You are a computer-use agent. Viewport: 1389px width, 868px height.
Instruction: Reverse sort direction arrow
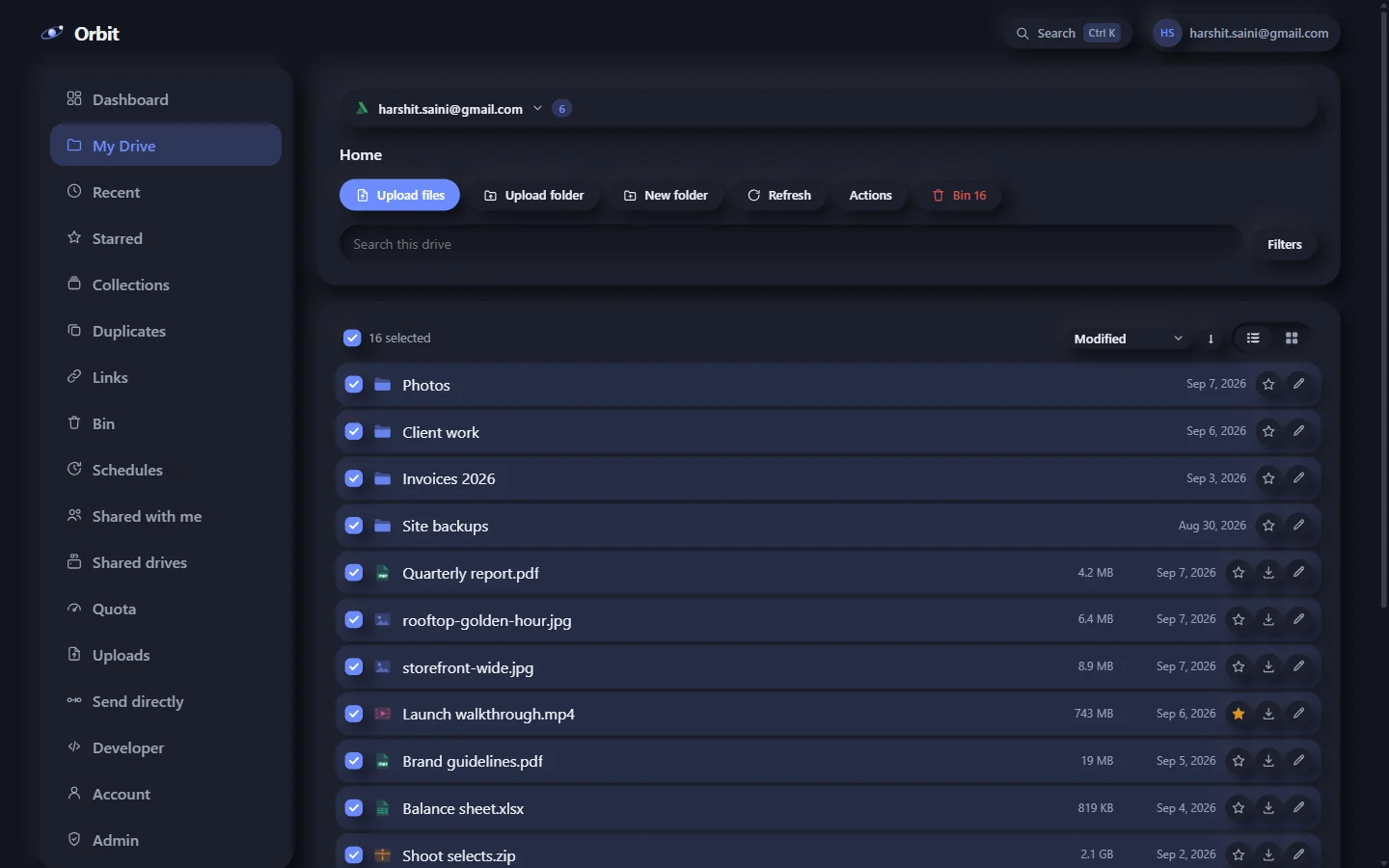click(x=1211, y=339)
